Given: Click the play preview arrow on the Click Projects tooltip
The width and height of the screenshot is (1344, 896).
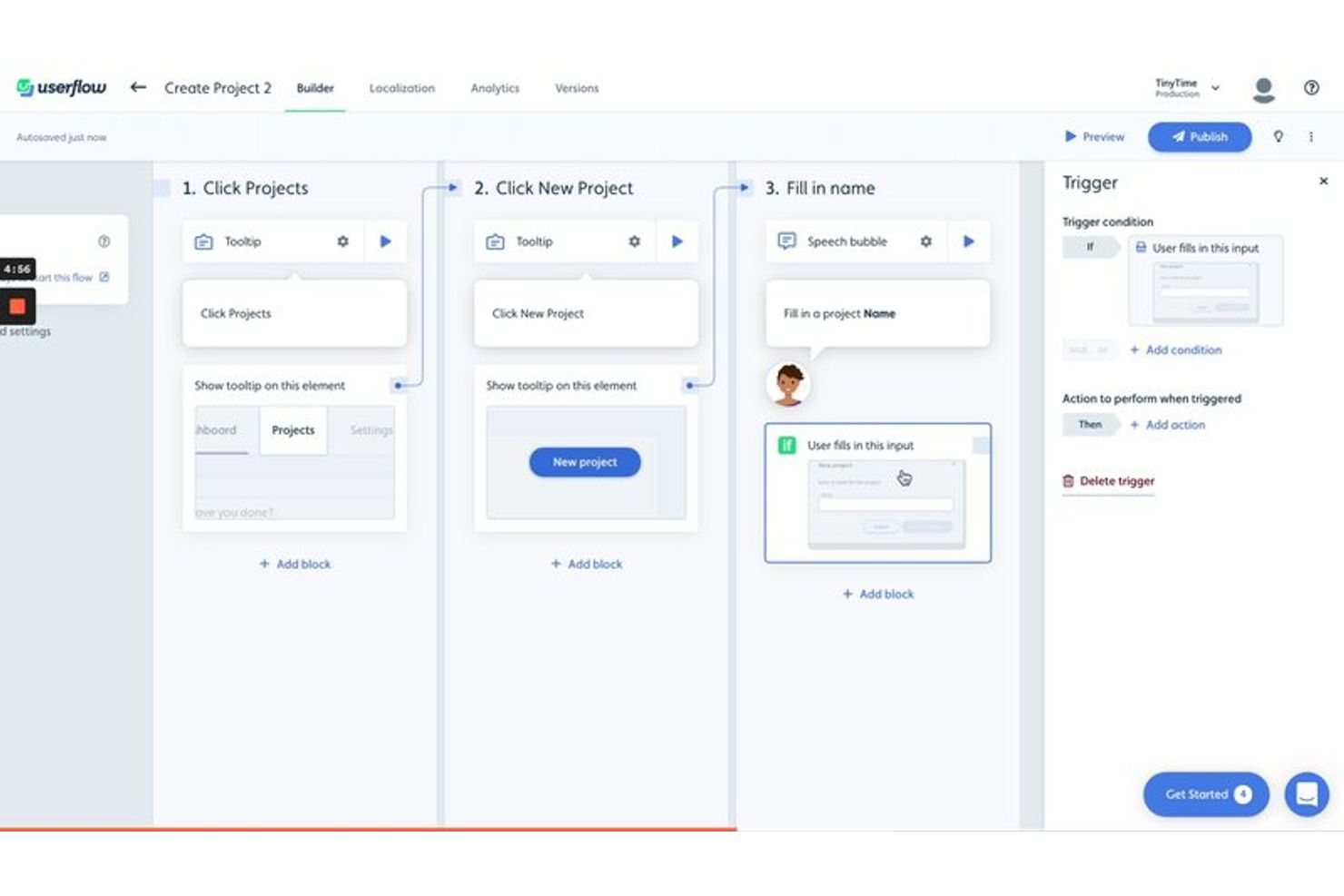Looking at the screenshot, I should pos(386,241).
